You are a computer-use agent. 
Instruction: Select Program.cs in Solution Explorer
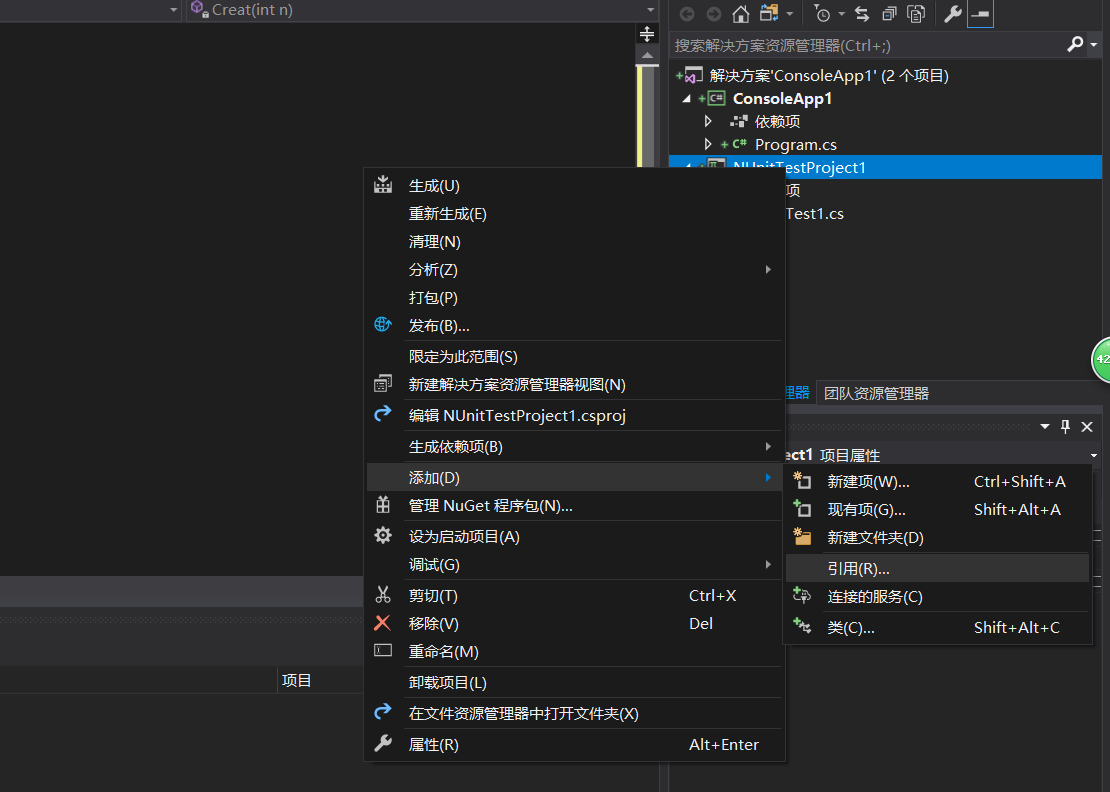pos(796,144)
